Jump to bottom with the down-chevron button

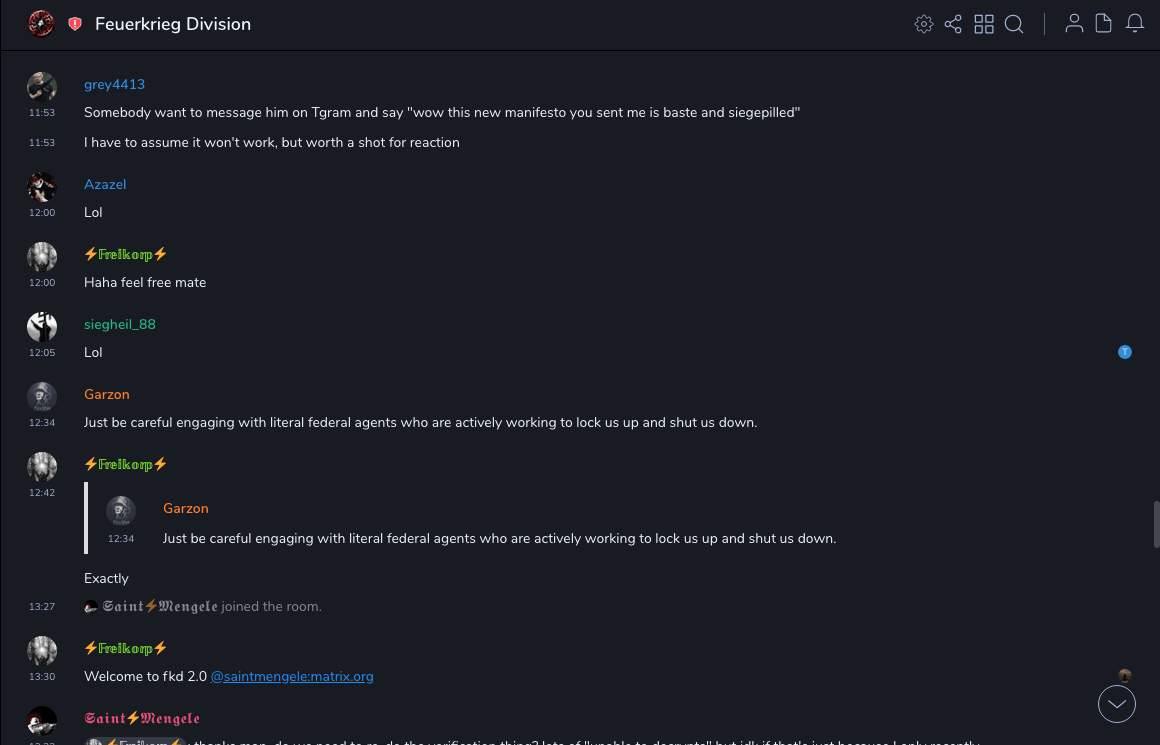[1117, 704]
